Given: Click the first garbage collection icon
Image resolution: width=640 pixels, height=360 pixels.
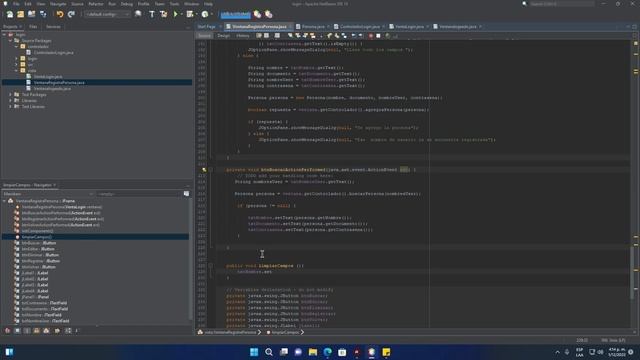Looking at the screenshot, I should (x=257, y=14).
